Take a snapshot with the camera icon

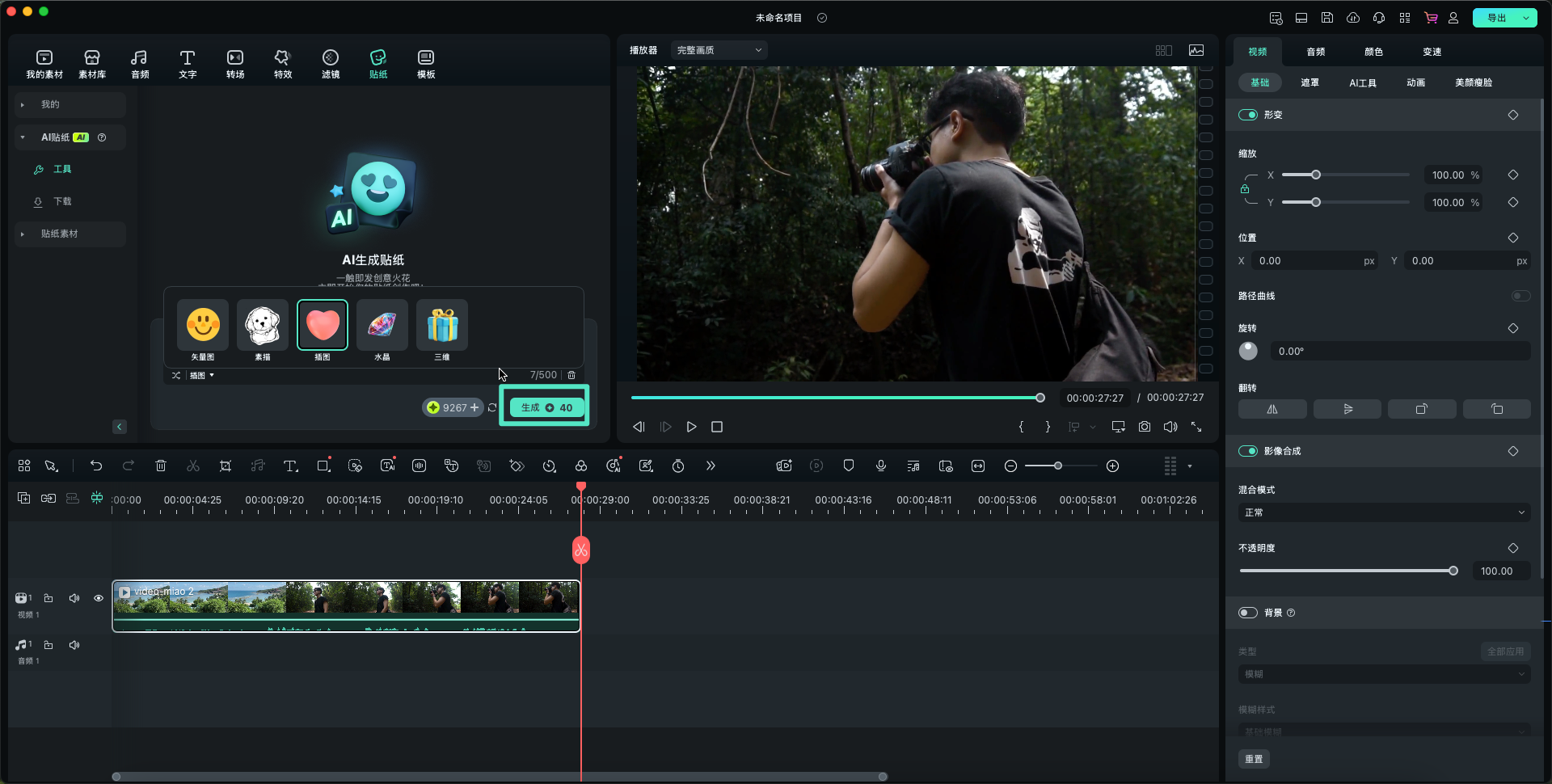click(x=1145, y=427)
